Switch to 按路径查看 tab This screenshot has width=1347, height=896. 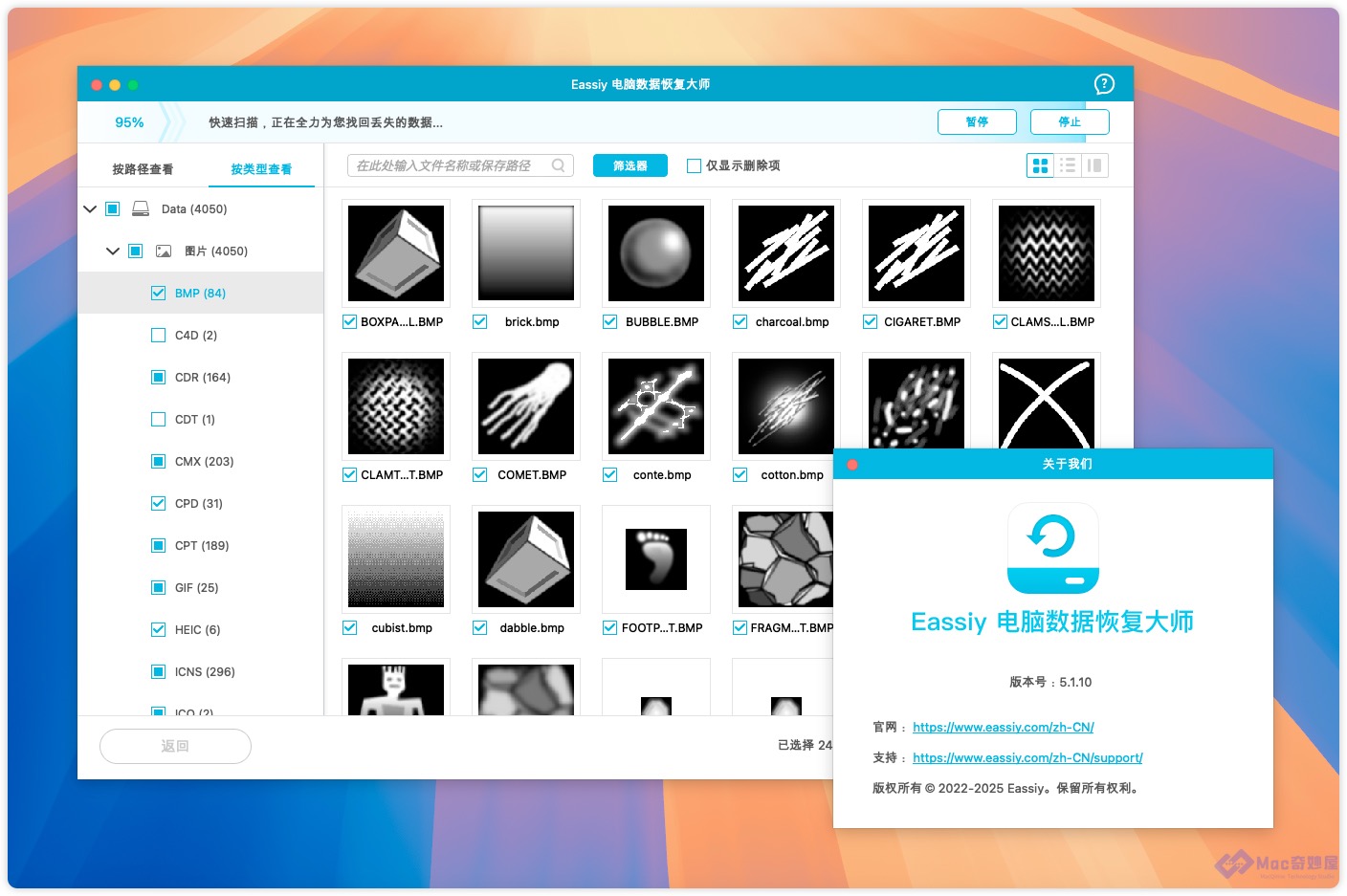click(x=143, y=169)
